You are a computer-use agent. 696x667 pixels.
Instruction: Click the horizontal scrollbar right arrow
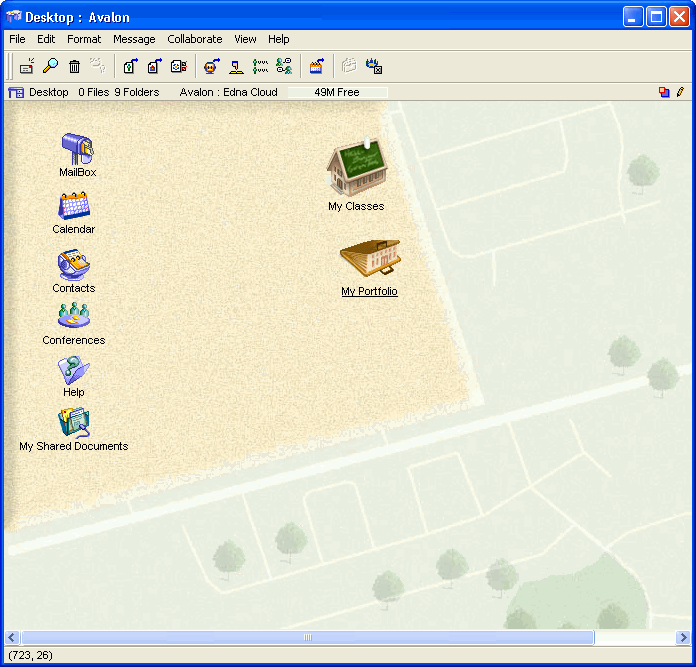684,637
